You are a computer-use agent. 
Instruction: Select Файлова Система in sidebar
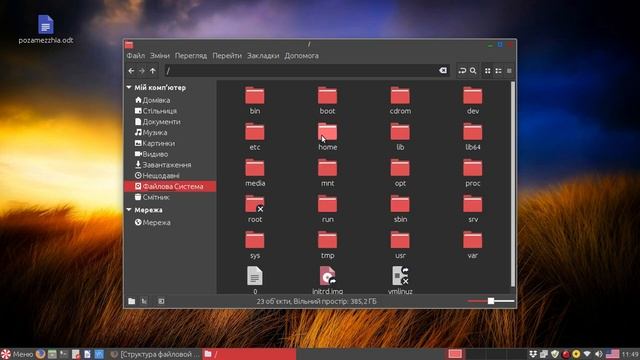[170, 187]
